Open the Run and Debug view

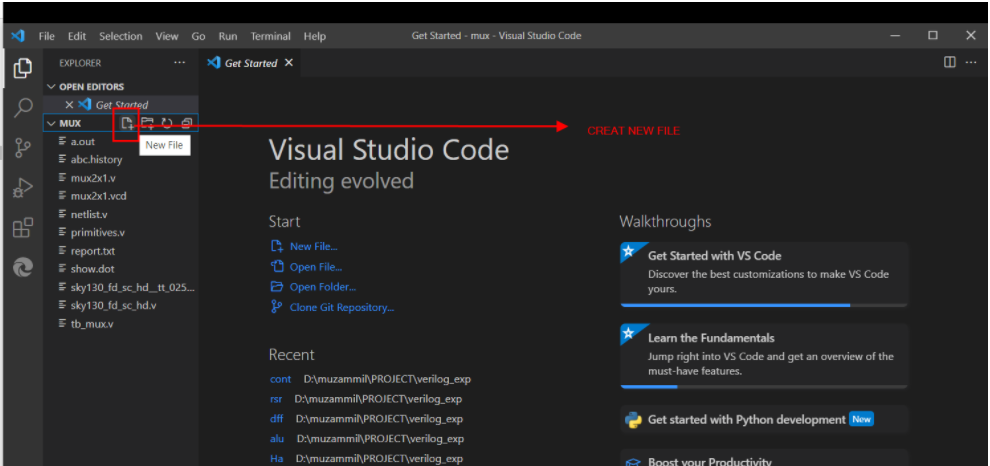coord(23,188)
